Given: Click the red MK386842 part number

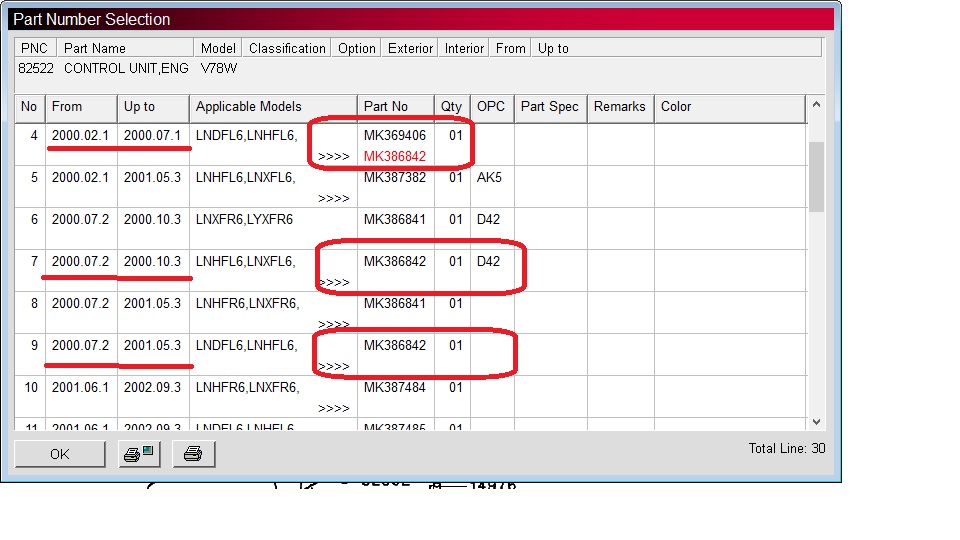Looking at the screenshot, I should tap(395, 156).
